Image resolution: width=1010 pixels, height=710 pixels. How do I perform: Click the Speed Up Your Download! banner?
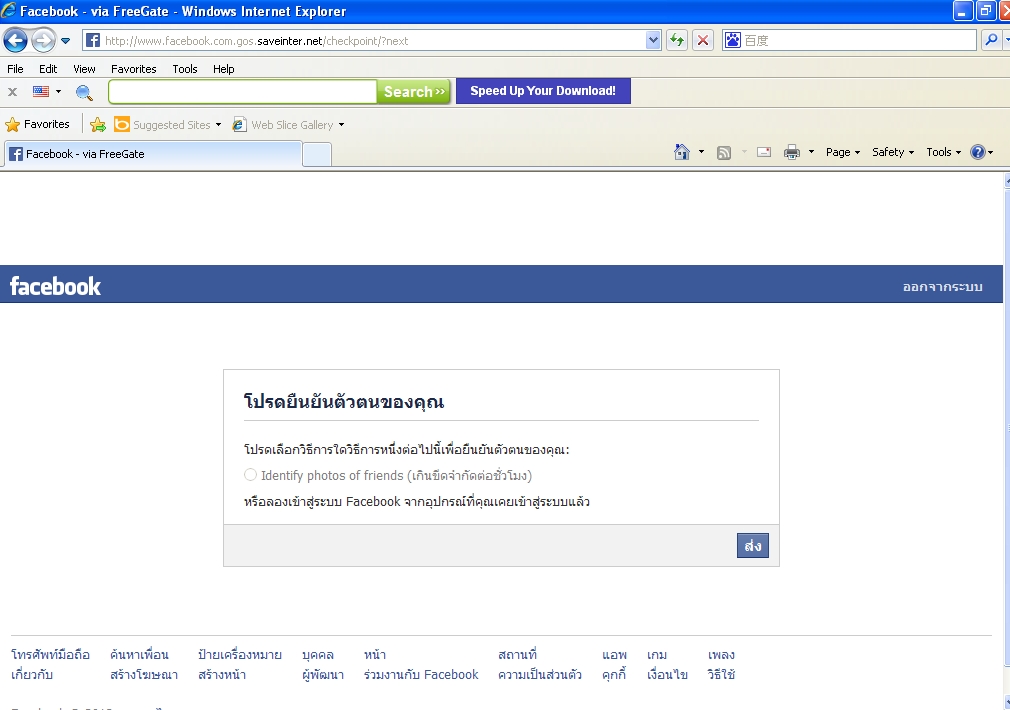(x=543, y=91)
